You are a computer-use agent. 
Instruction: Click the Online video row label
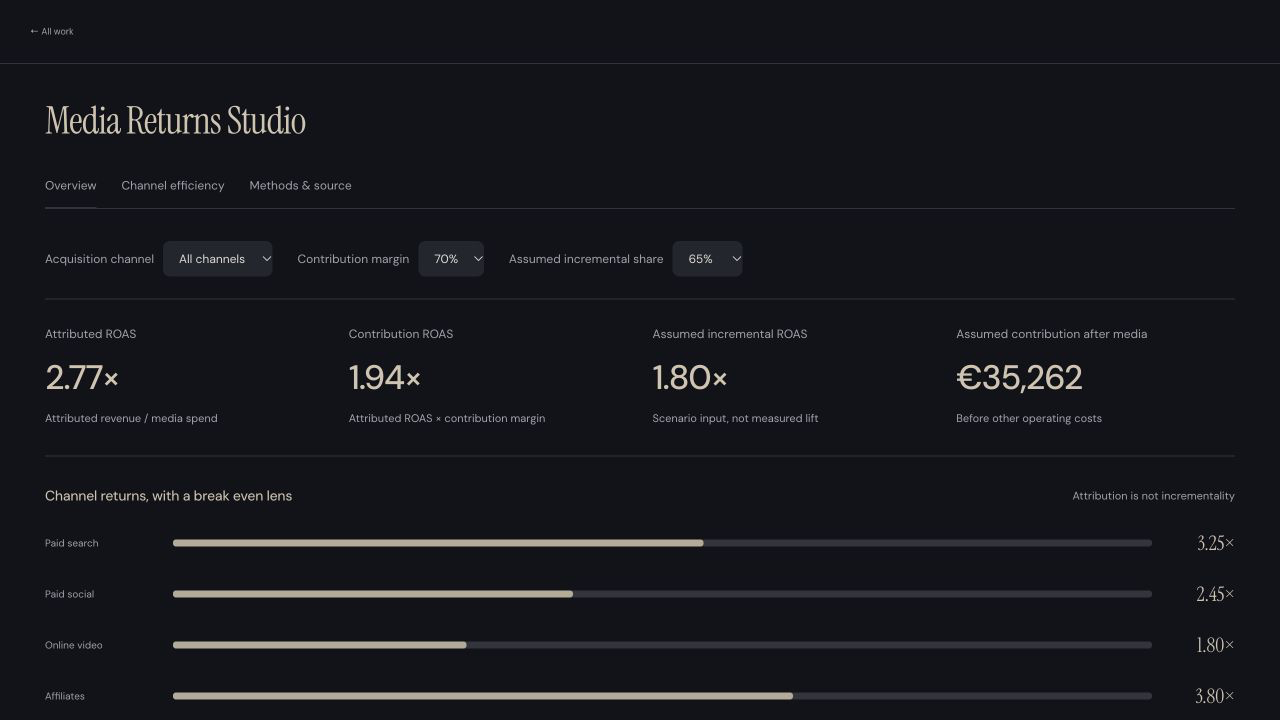(x=74, y=646)
